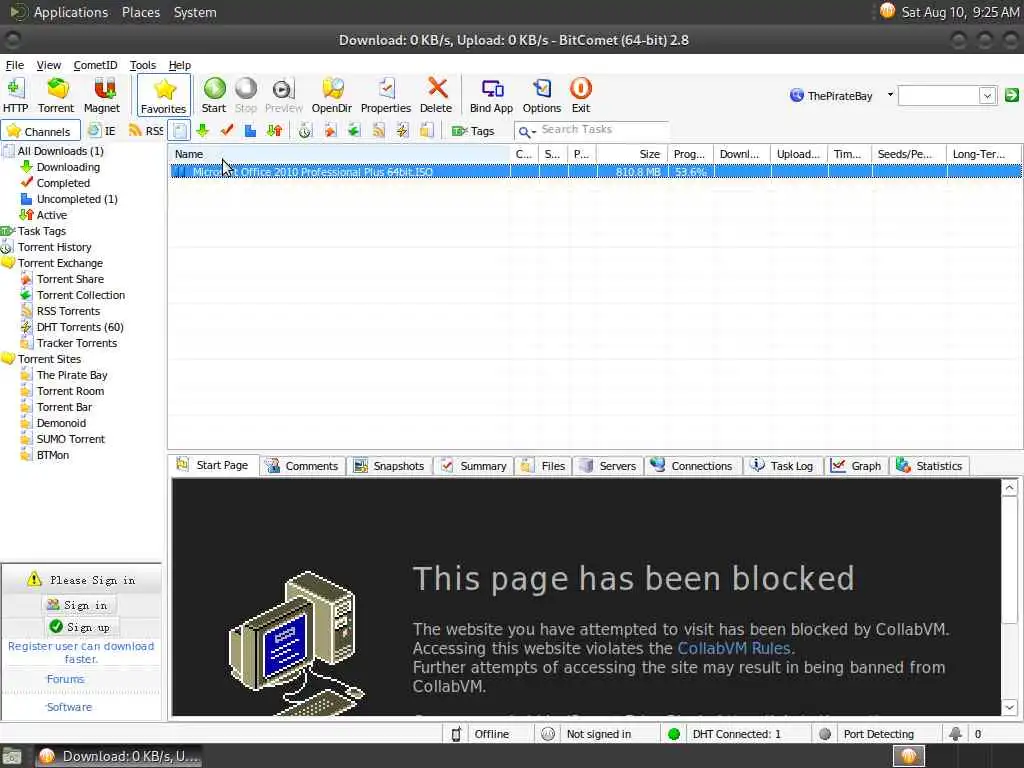
Task: Show DHT Torrents lightning icon in filter bar
Action: pyautogui.click(x=402, y=131)
